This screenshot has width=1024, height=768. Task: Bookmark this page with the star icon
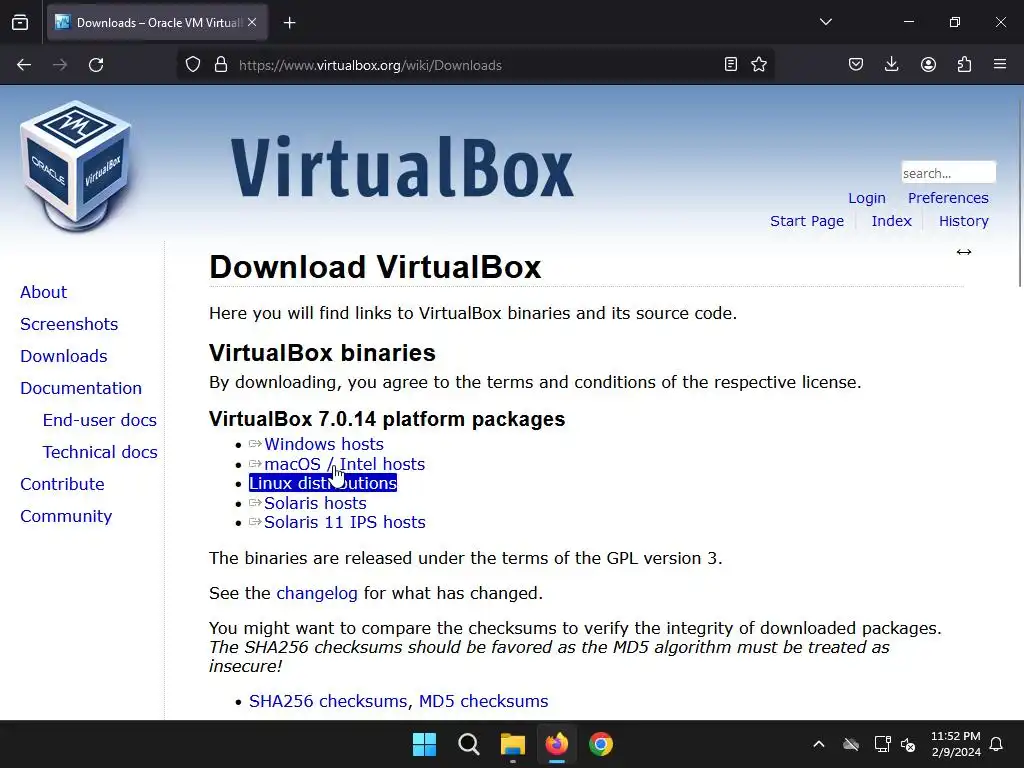759,64
